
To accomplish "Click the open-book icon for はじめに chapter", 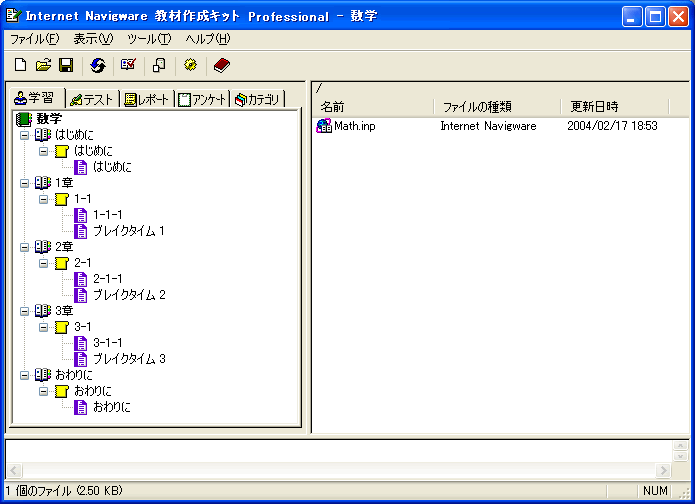I will tap(43, 135).
